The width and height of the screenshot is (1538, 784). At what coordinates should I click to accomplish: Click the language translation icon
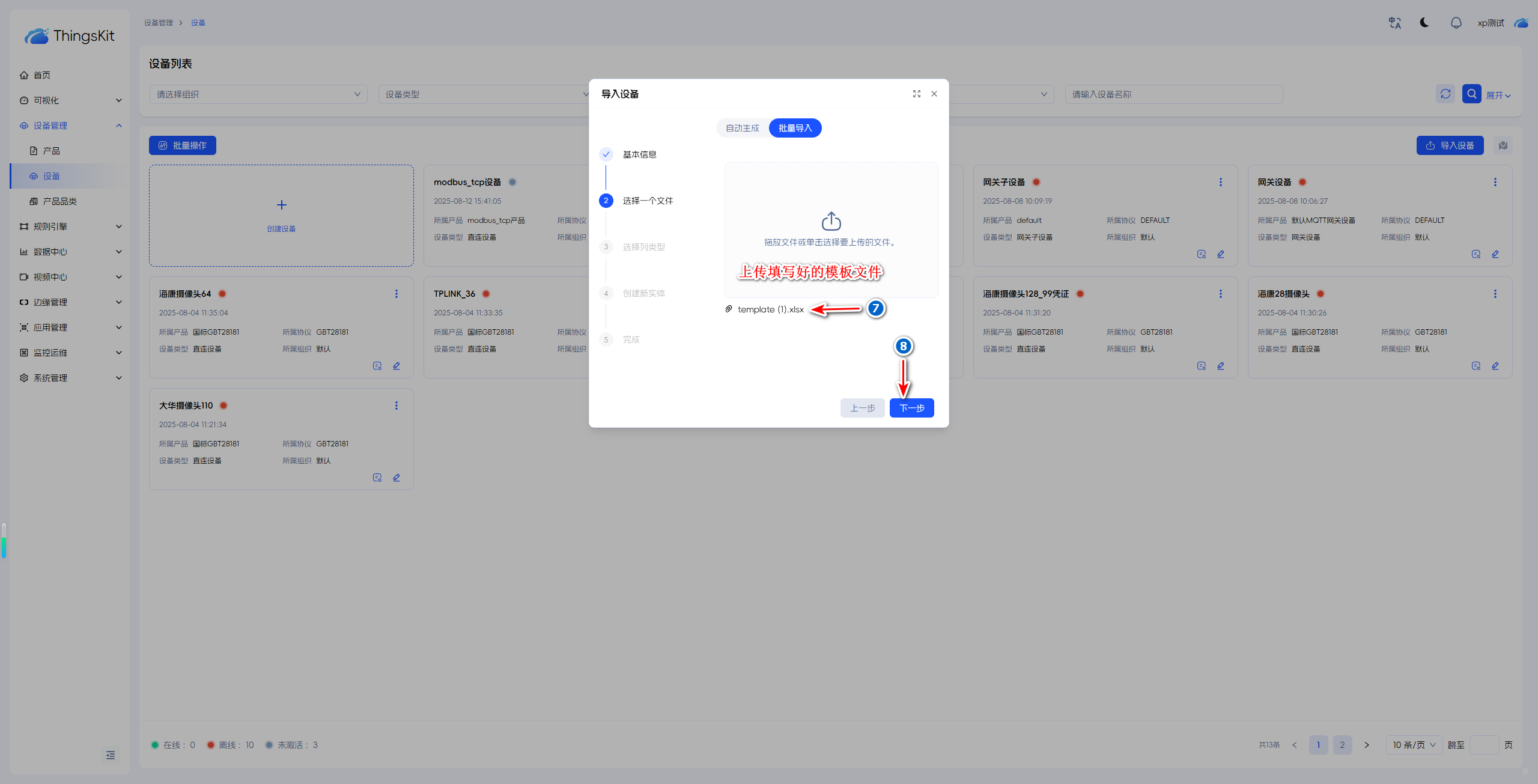(x=1394, y=23)
